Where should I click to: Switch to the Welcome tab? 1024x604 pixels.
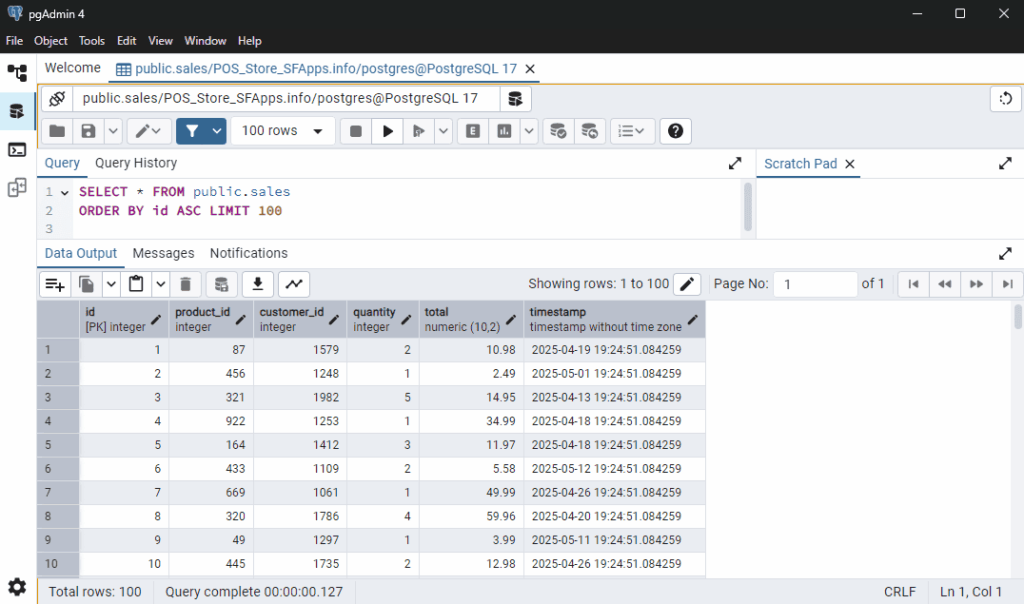click(72, 68)
